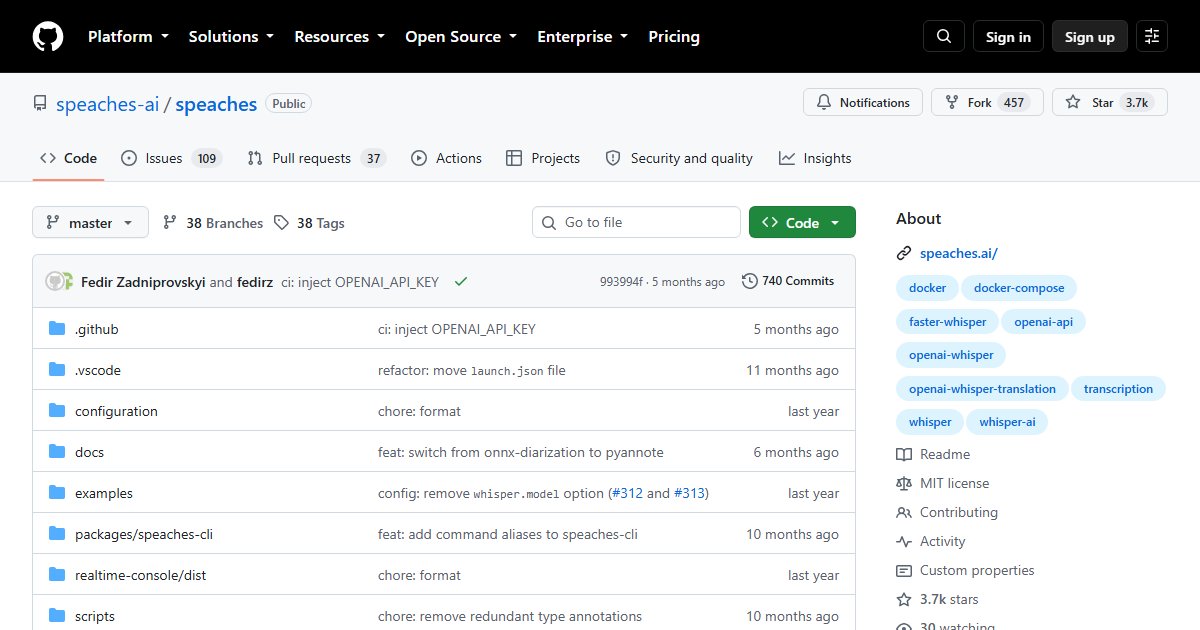Viewport: 1200px width, 630px height.
Task: Click the folder icon beside examples
Action: point(57,493)
